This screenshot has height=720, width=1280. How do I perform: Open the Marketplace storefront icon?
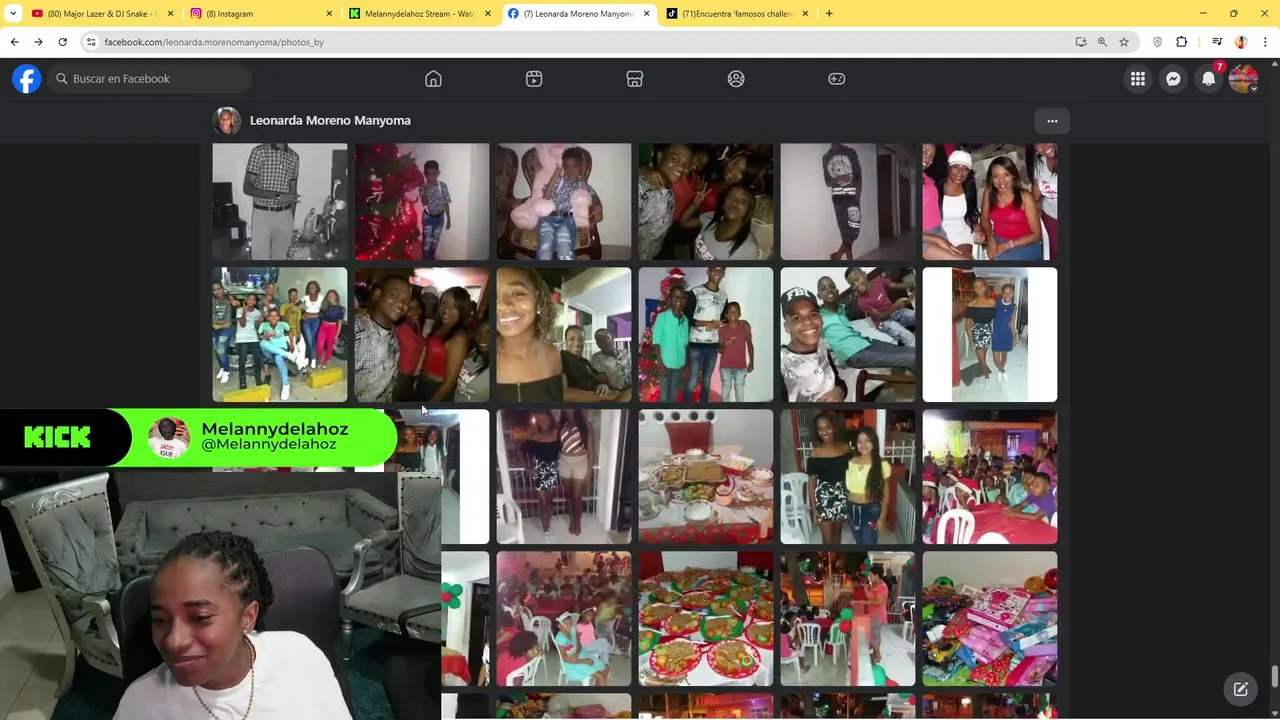634,79
